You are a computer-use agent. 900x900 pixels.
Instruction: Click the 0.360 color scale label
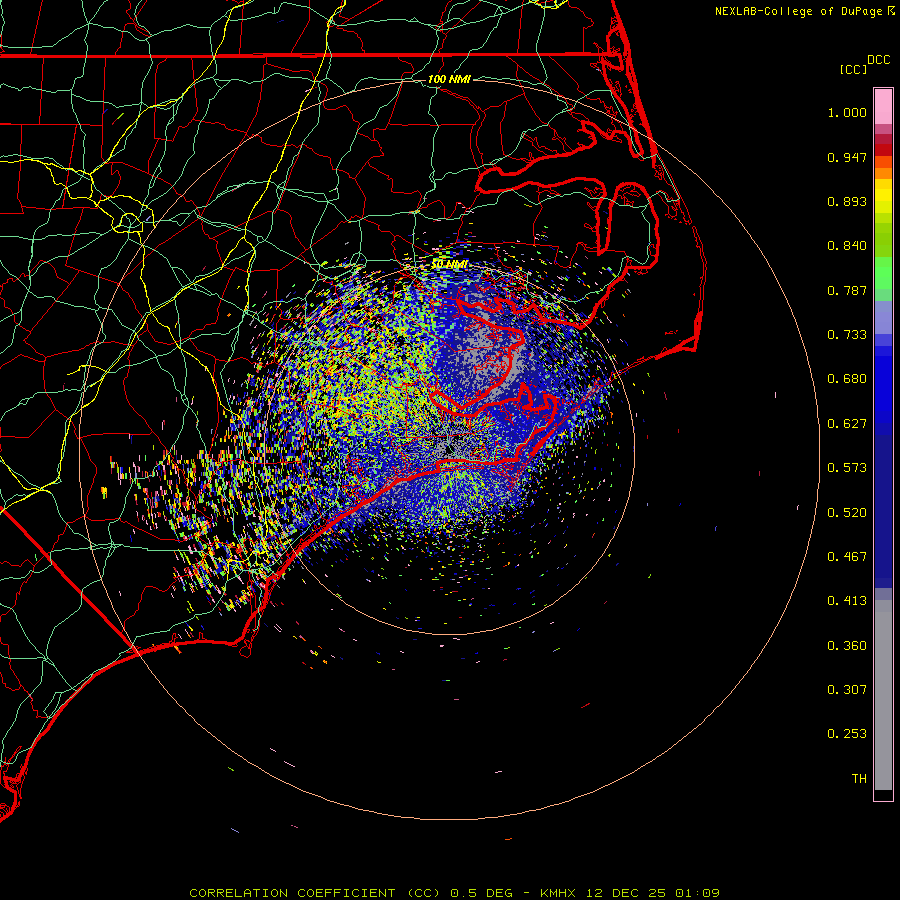[x=847, y=646]
